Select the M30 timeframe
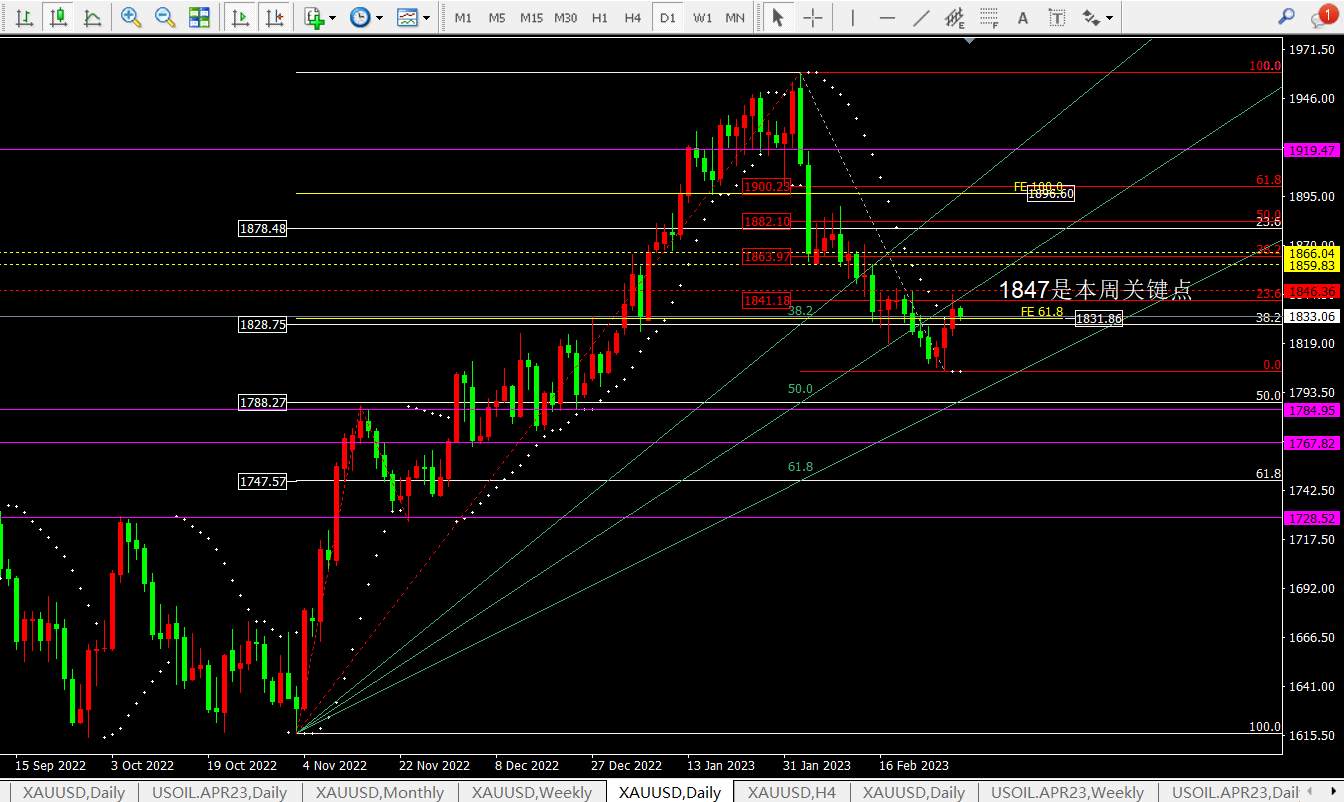 [x=566, y=18]
